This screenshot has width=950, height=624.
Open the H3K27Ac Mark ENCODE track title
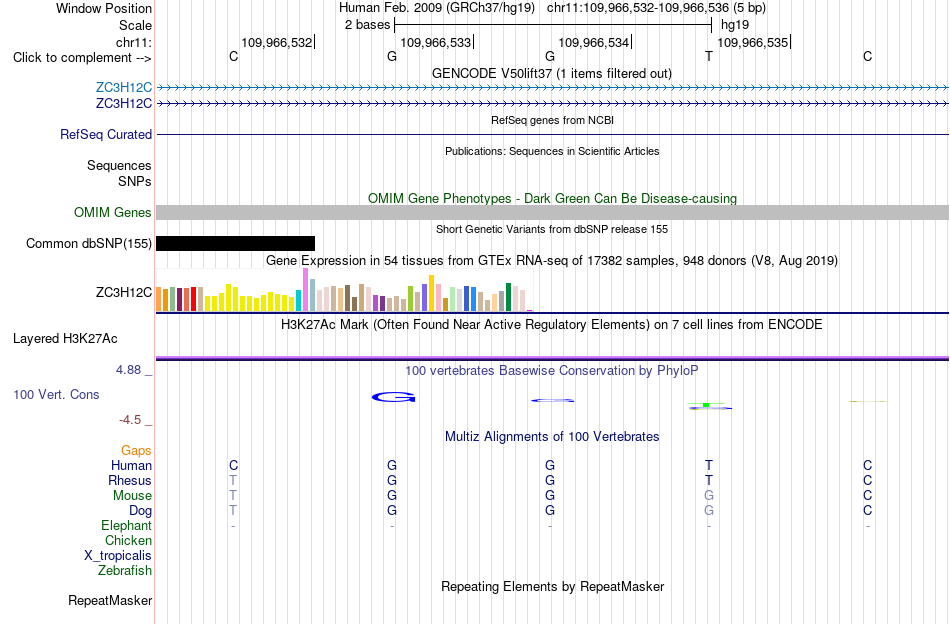552,324
